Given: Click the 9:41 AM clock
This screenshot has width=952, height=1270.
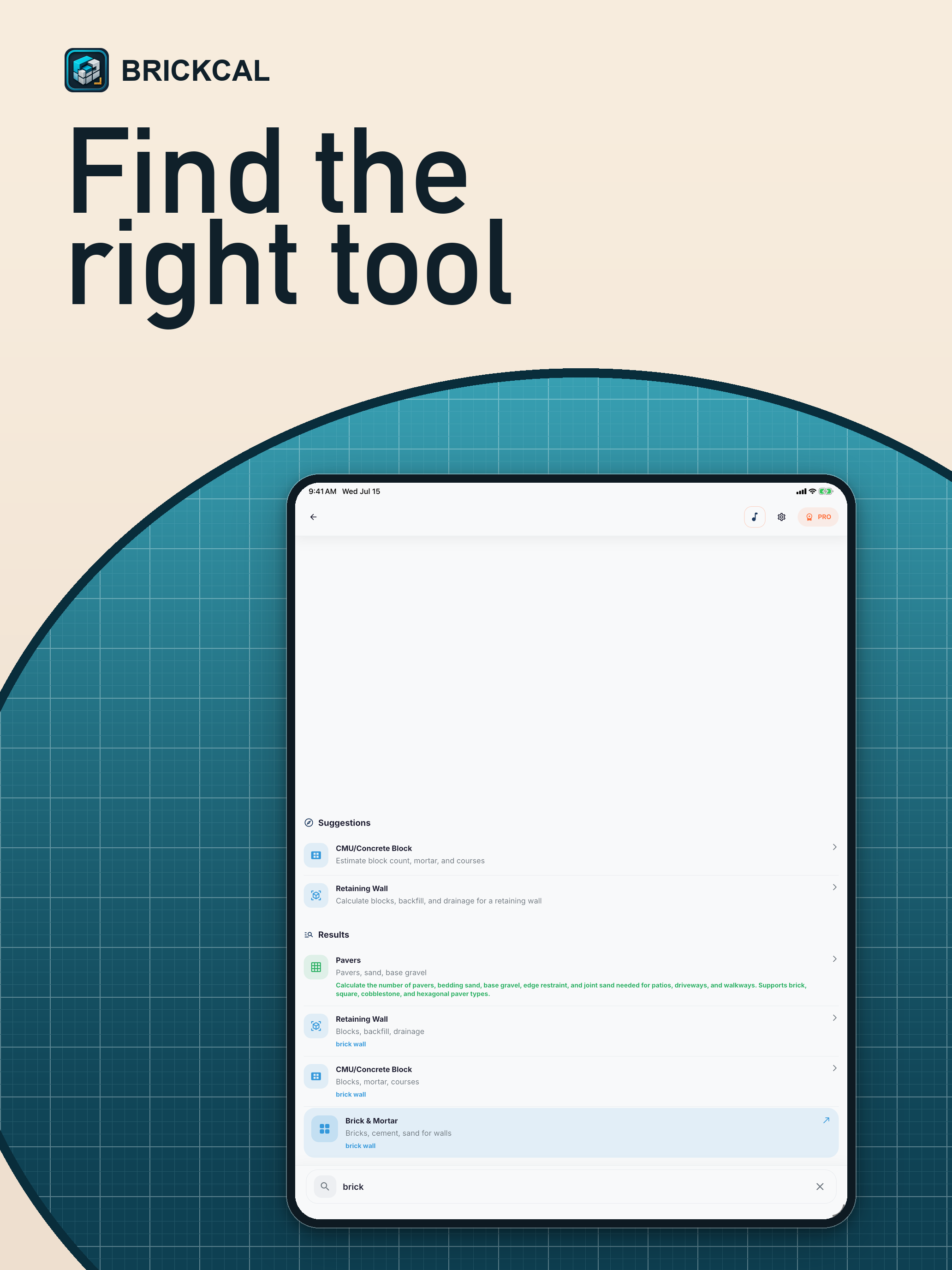Looking at the screenshot, I should pyautogui.click(x=322, y=491).
